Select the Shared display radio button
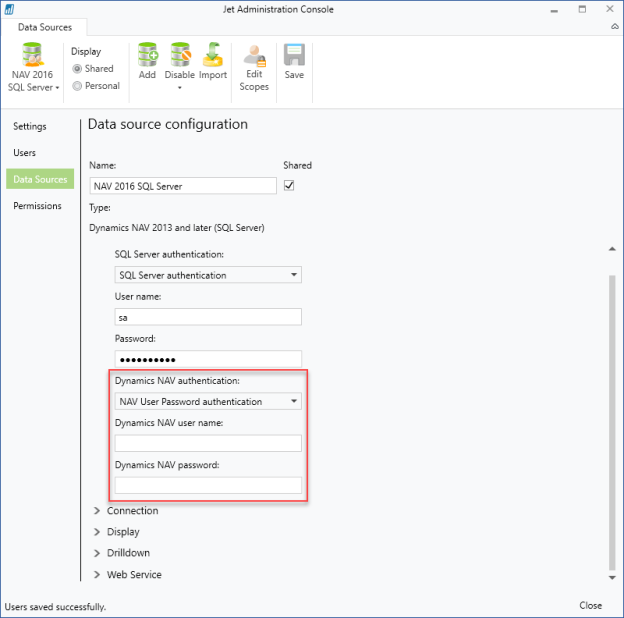The image size is (624, 618). 77,68
